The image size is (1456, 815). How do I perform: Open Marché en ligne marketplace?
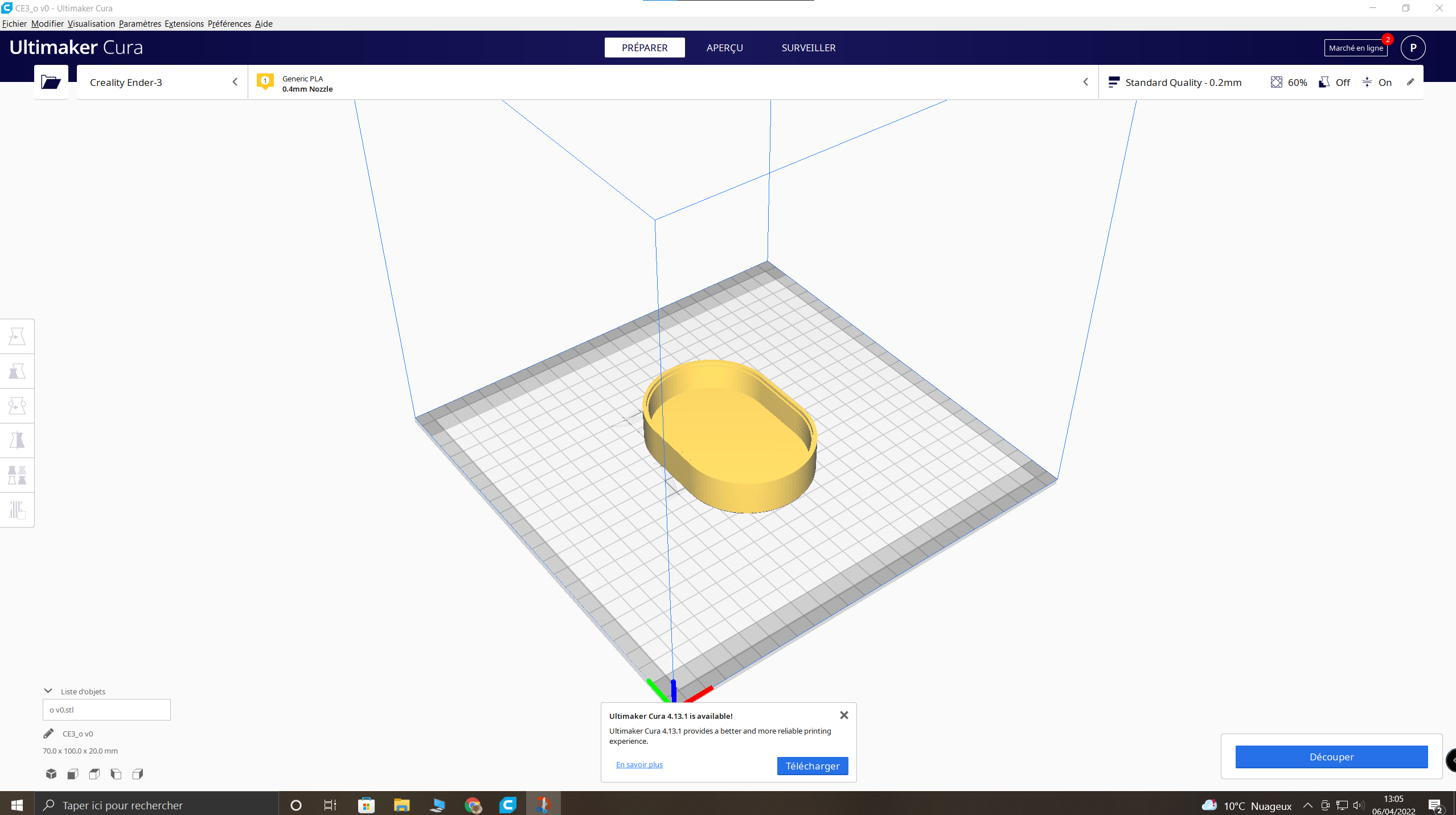coord(1356,48)
